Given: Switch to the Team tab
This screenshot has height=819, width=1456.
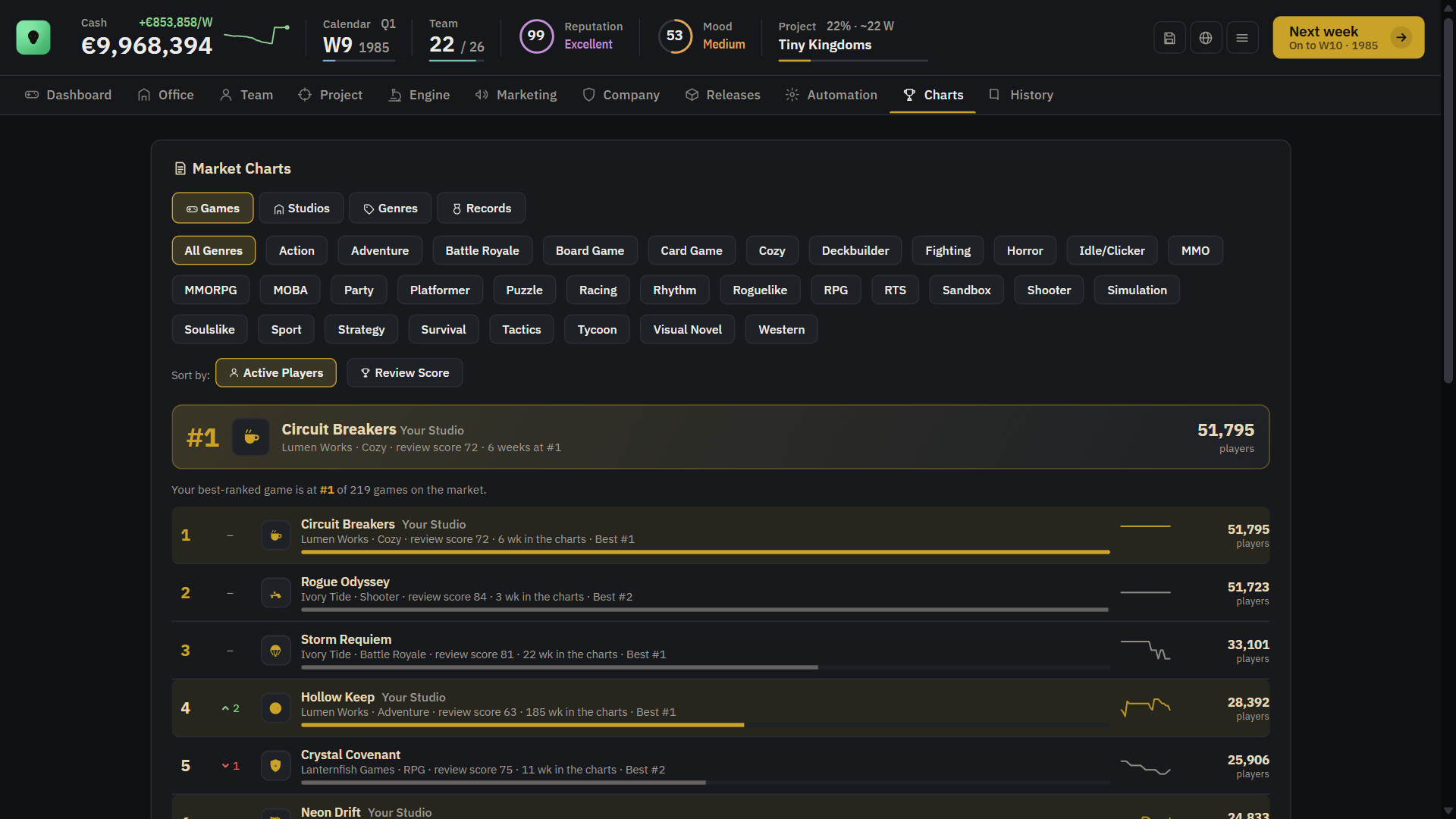Looking at the screenshot, I should coord(246,95).
